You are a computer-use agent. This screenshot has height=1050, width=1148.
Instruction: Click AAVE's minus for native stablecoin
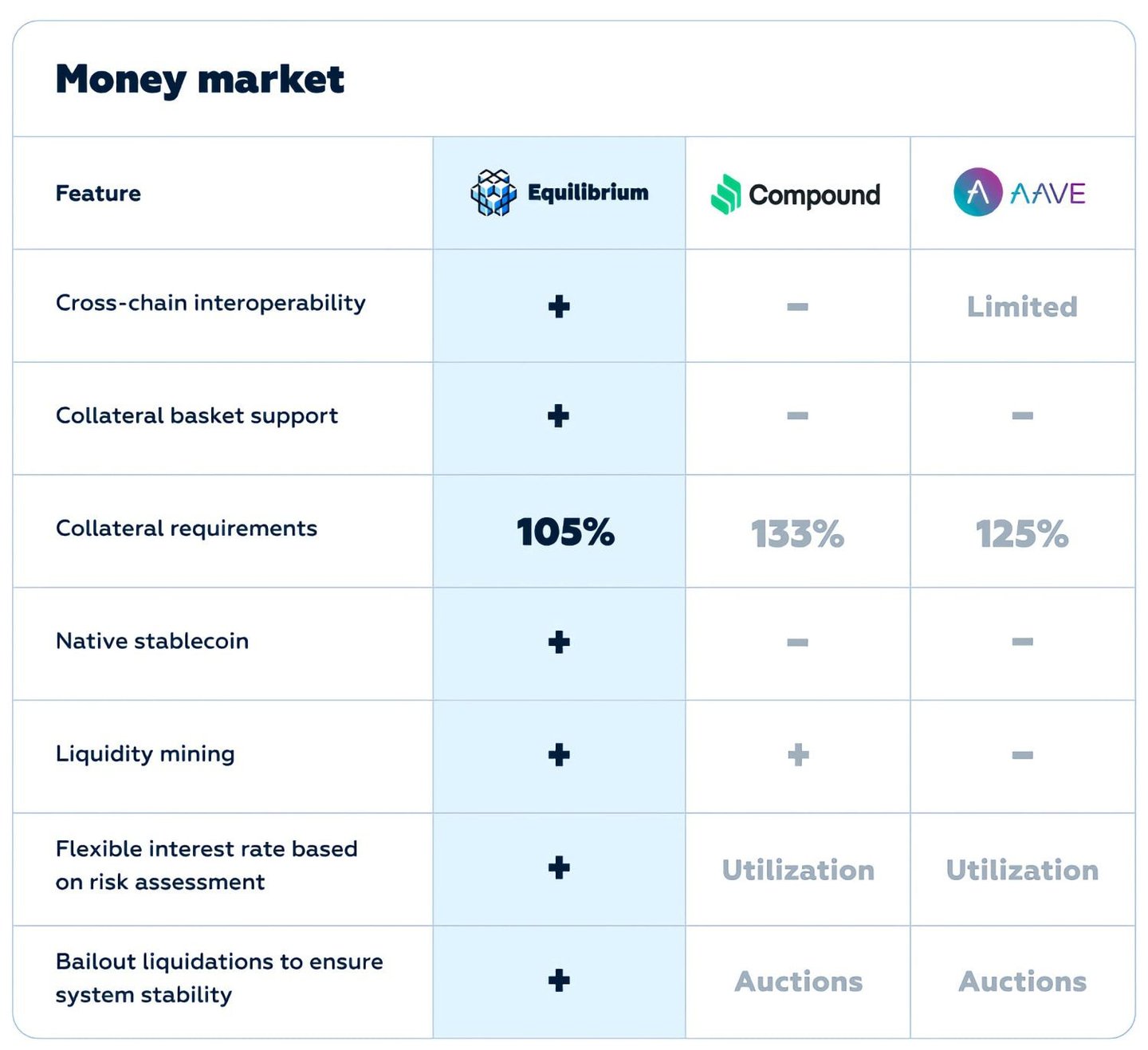[1022, 642]
